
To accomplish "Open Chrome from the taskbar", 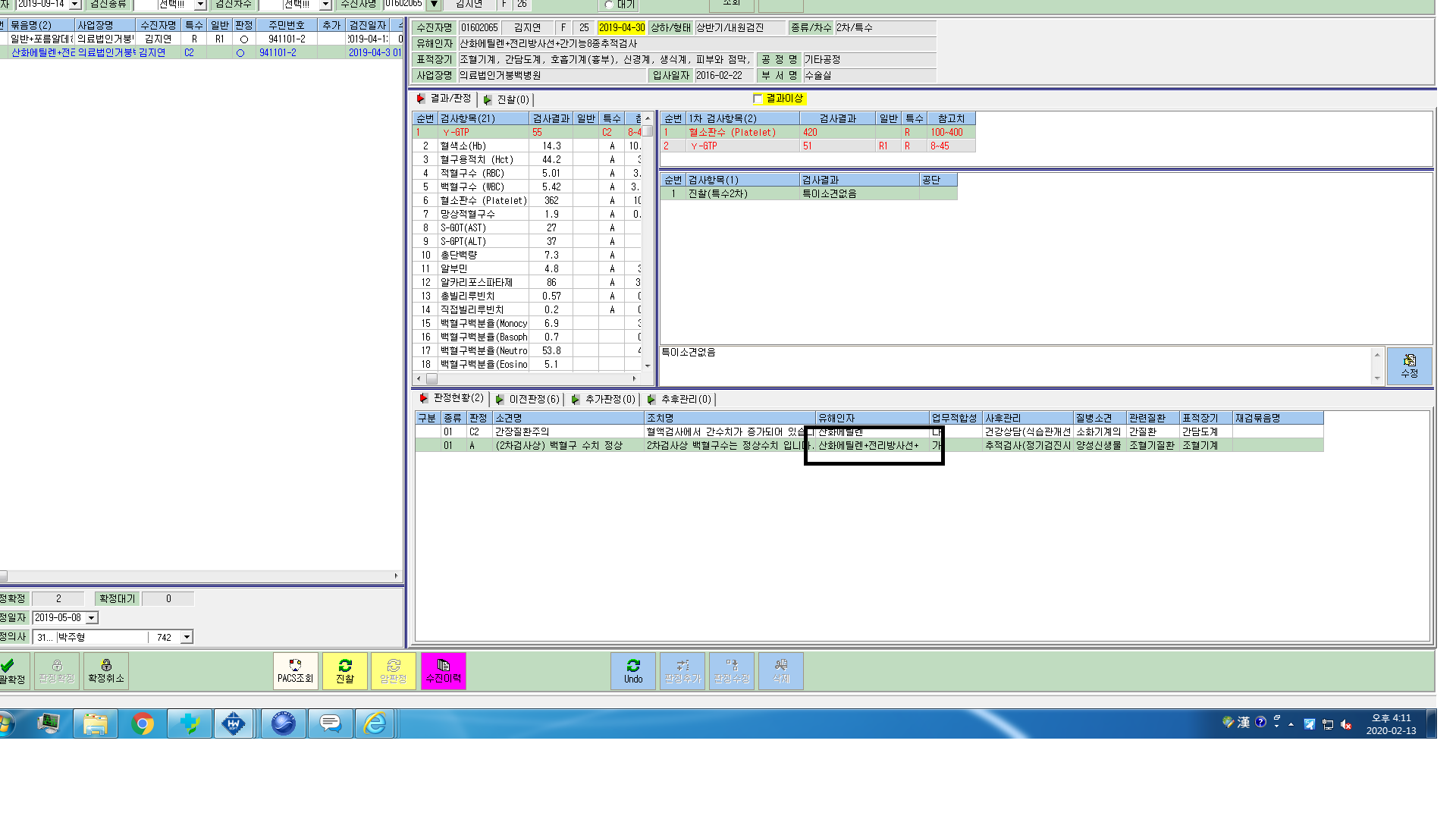I will click(143, 723).
